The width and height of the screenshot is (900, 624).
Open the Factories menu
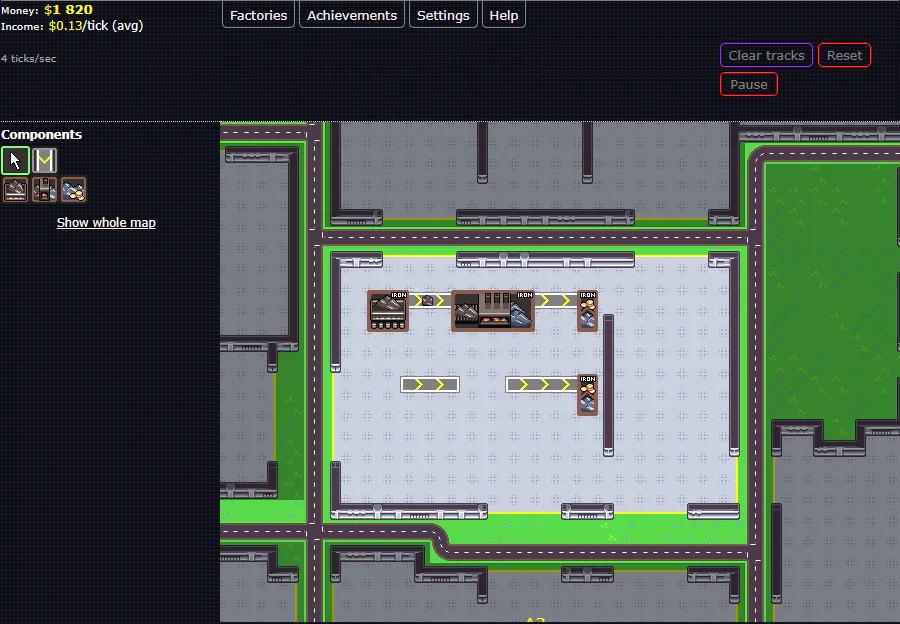pyautogui.click(x=258, y=15)
